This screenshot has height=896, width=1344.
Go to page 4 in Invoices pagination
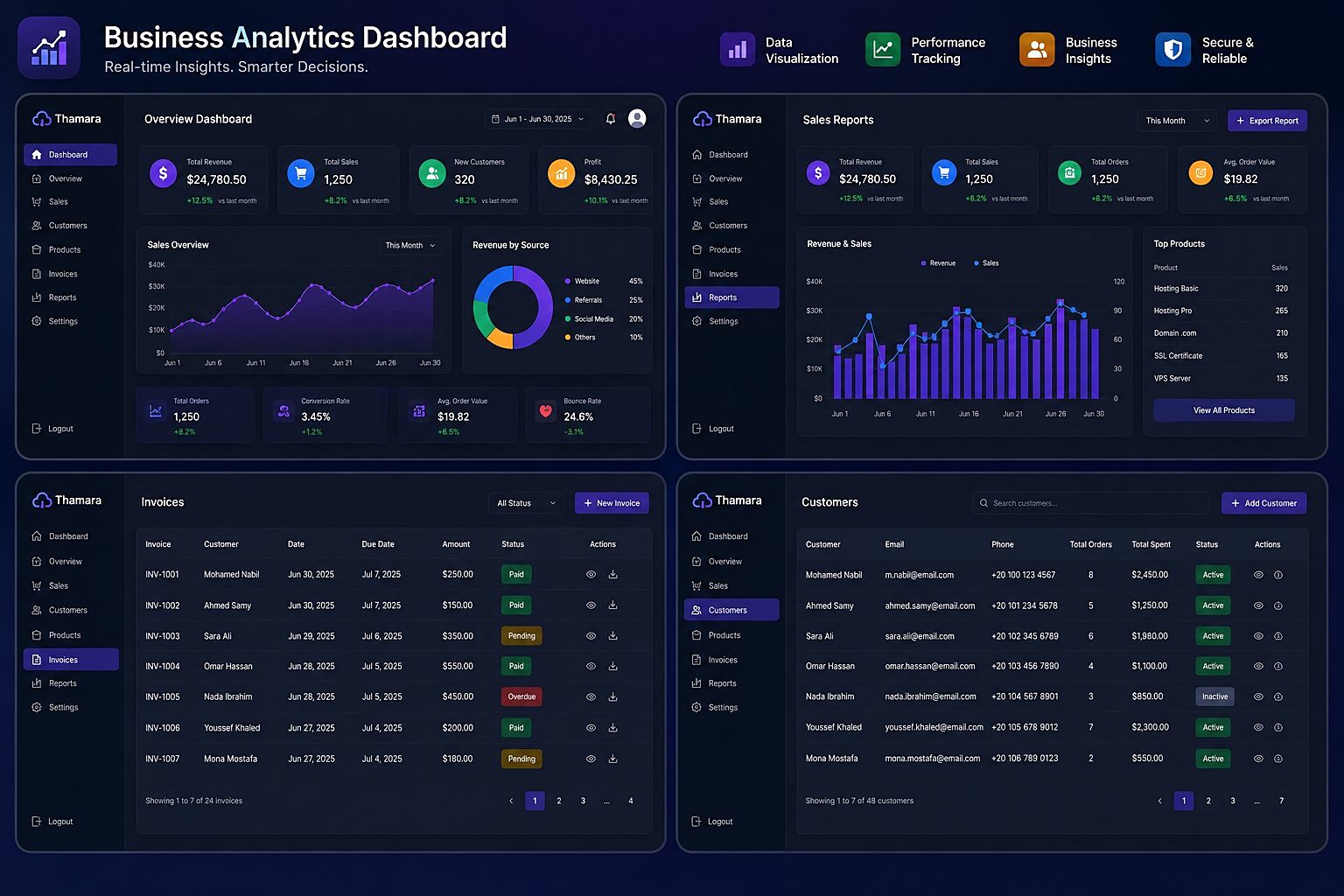click(631, 801)
